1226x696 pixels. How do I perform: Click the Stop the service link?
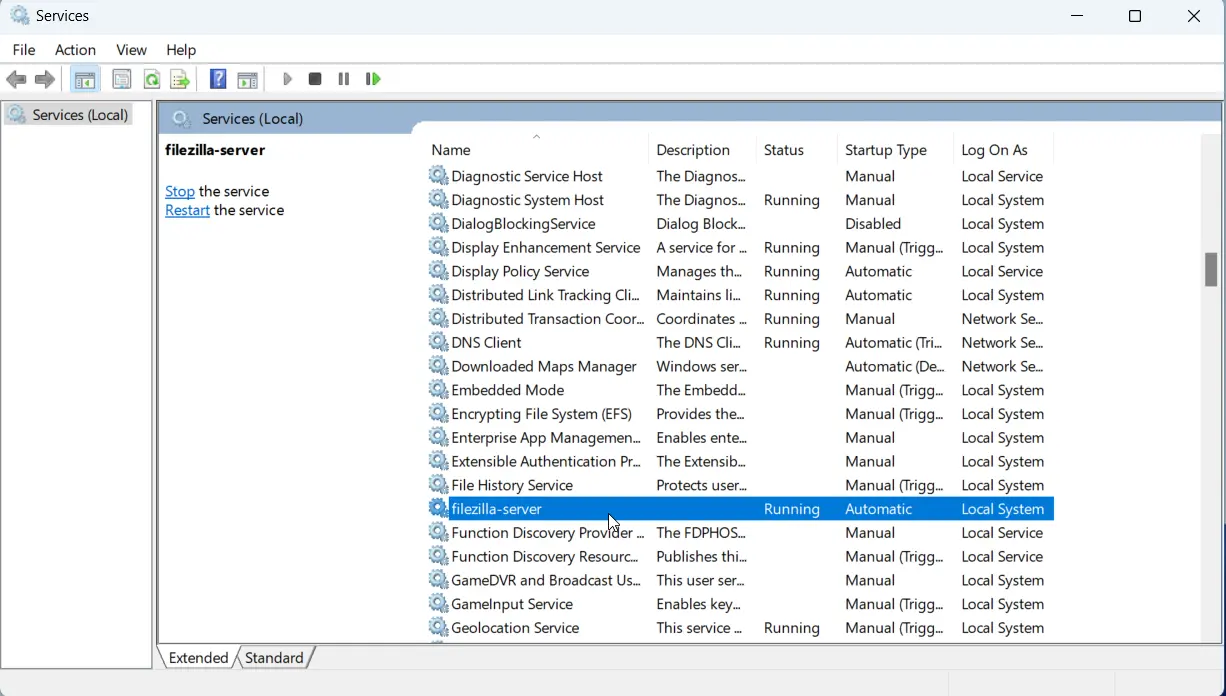(180, 191)
